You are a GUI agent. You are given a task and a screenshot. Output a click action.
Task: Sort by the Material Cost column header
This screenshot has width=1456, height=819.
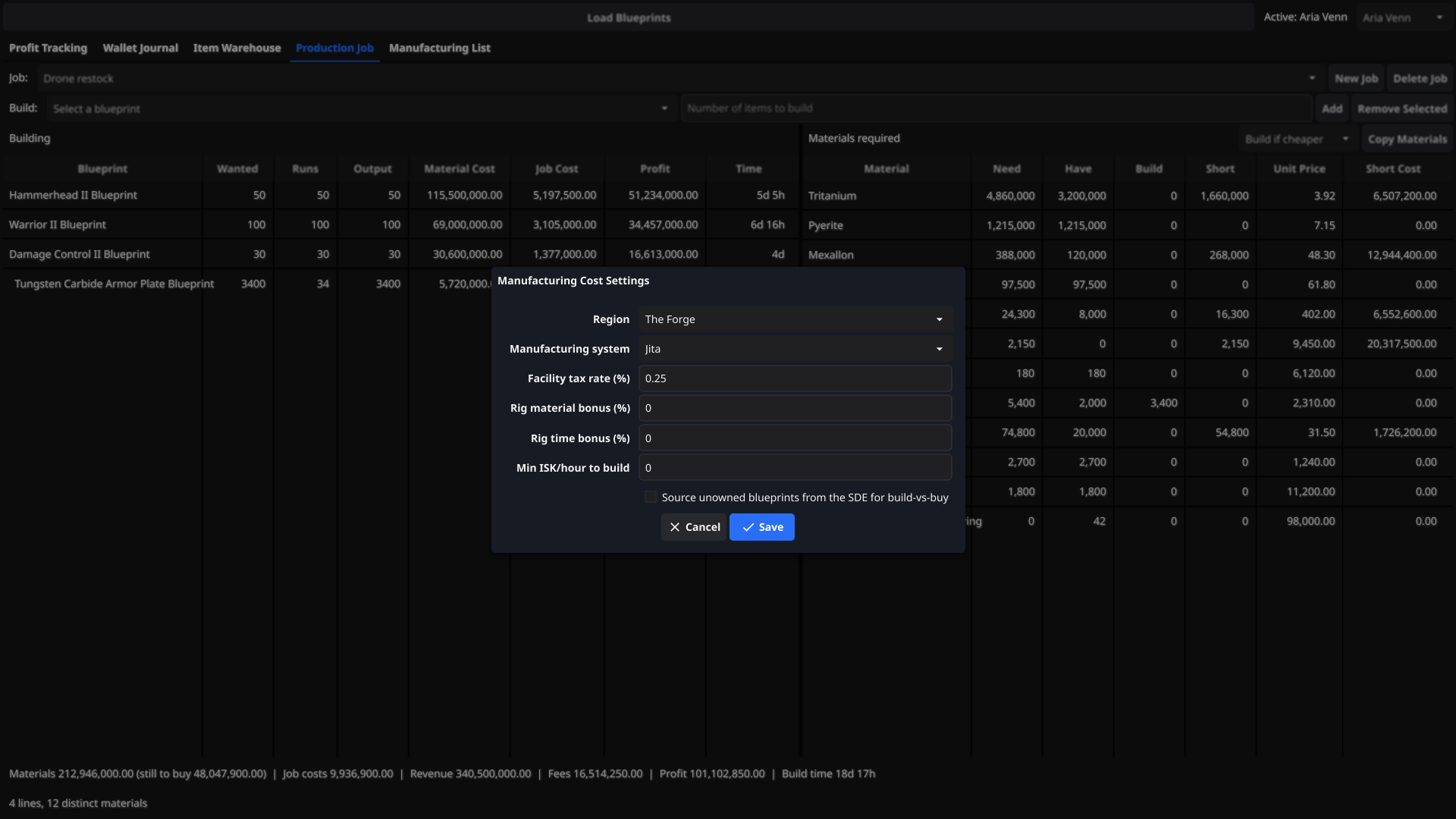click(459, 168)
